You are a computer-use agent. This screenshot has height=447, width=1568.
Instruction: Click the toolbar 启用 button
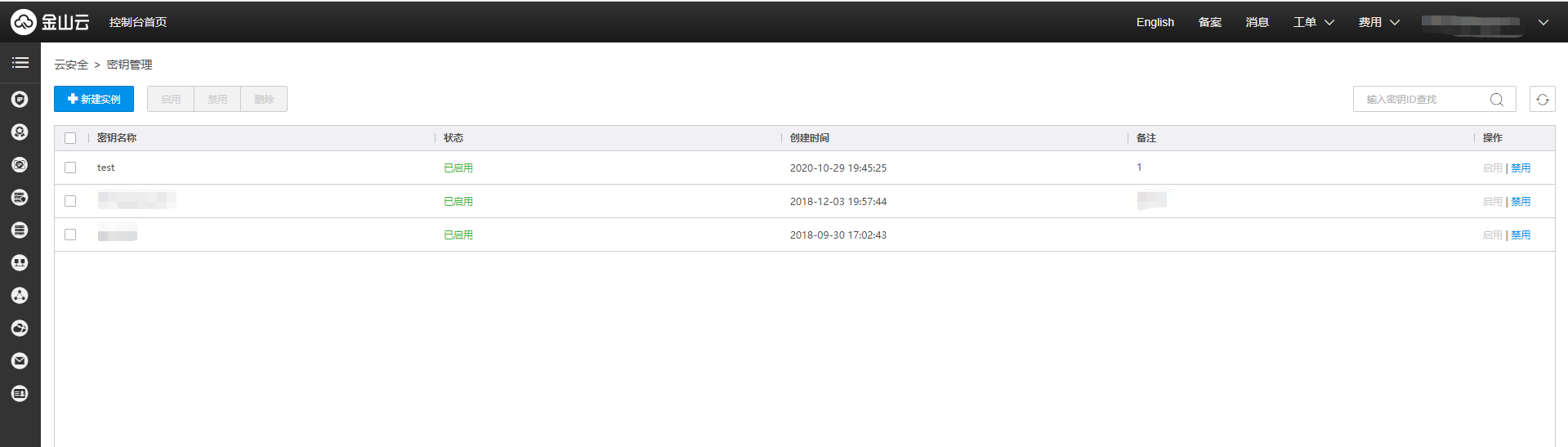click(x=171, y=99)
